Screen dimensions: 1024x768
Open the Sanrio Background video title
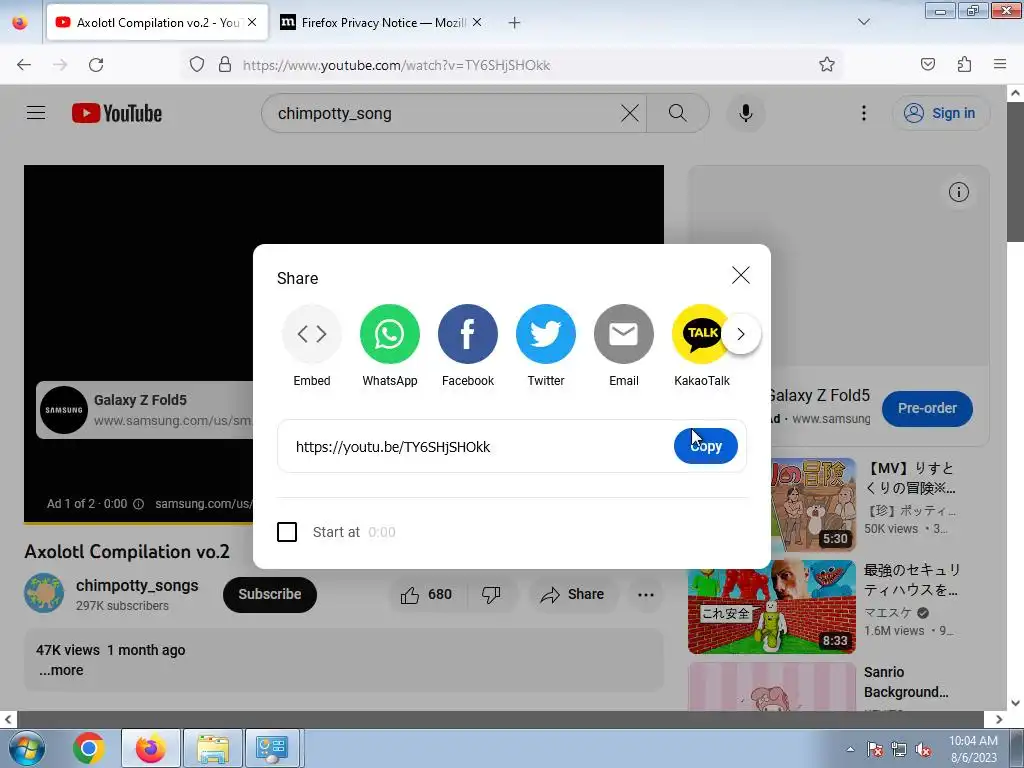[x=906, y=682]
